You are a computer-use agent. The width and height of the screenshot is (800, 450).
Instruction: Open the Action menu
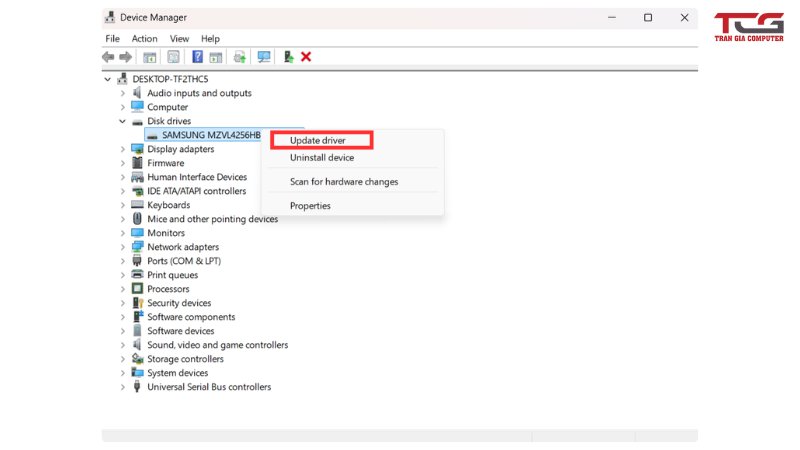pyautogui.click(x=144, y=39)
